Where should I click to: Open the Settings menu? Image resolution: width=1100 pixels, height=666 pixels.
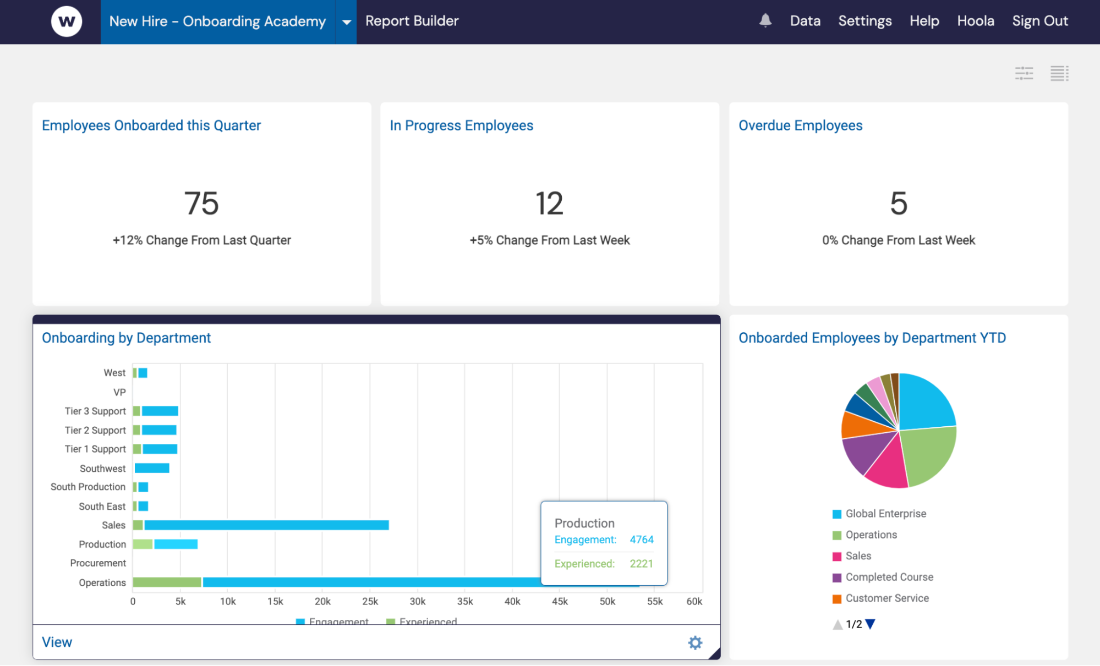[x=865, y=20]
